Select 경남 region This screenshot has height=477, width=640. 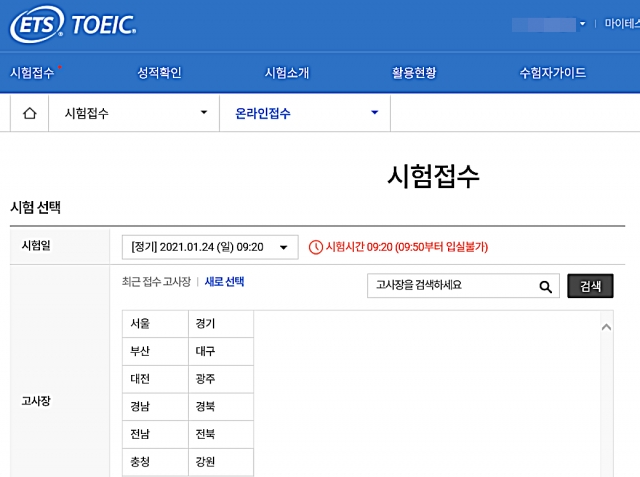[155, 407]
